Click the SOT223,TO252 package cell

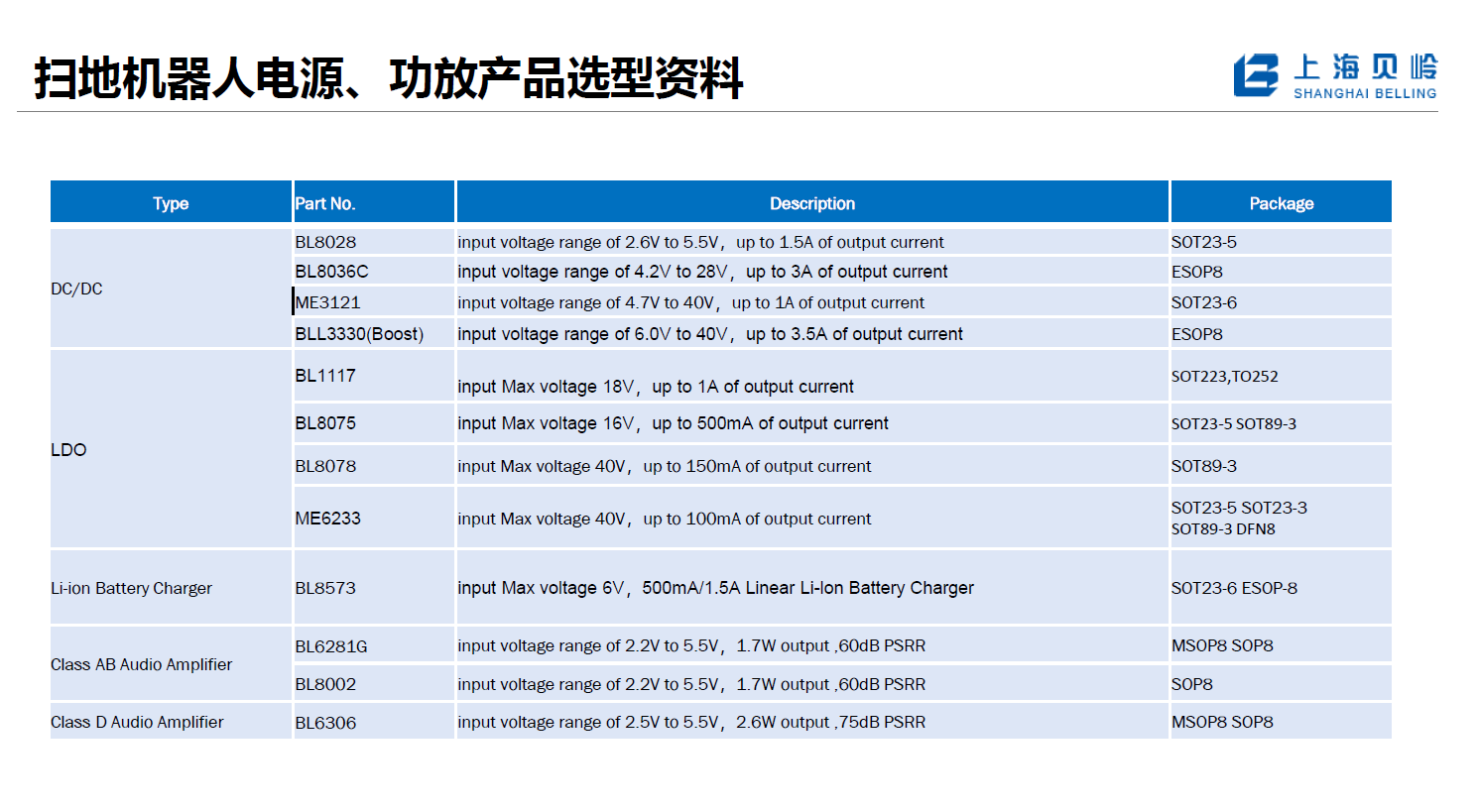pyautogui.click(x=1224, y=376)
